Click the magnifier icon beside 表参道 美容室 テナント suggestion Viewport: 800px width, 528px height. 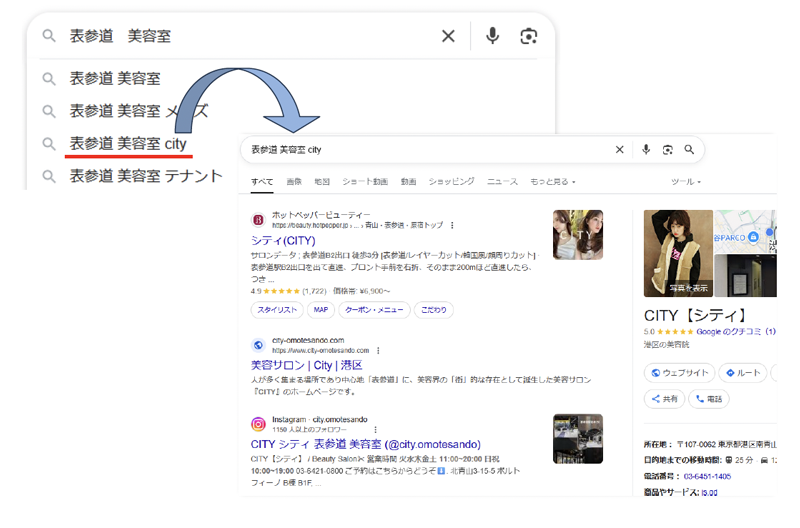click(x=48, y=177)
